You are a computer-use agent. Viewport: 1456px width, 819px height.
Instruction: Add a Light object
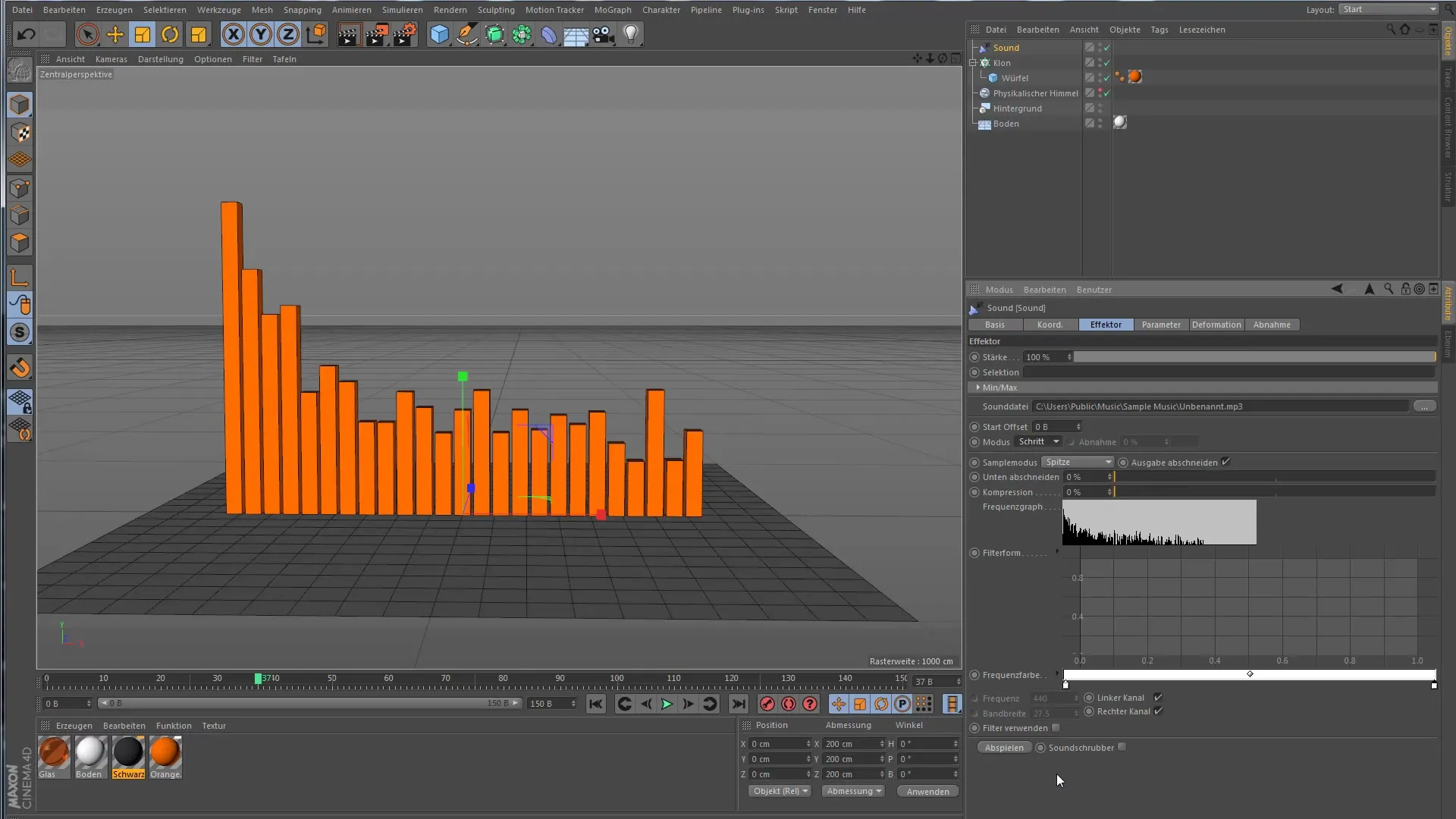point(631,34)
